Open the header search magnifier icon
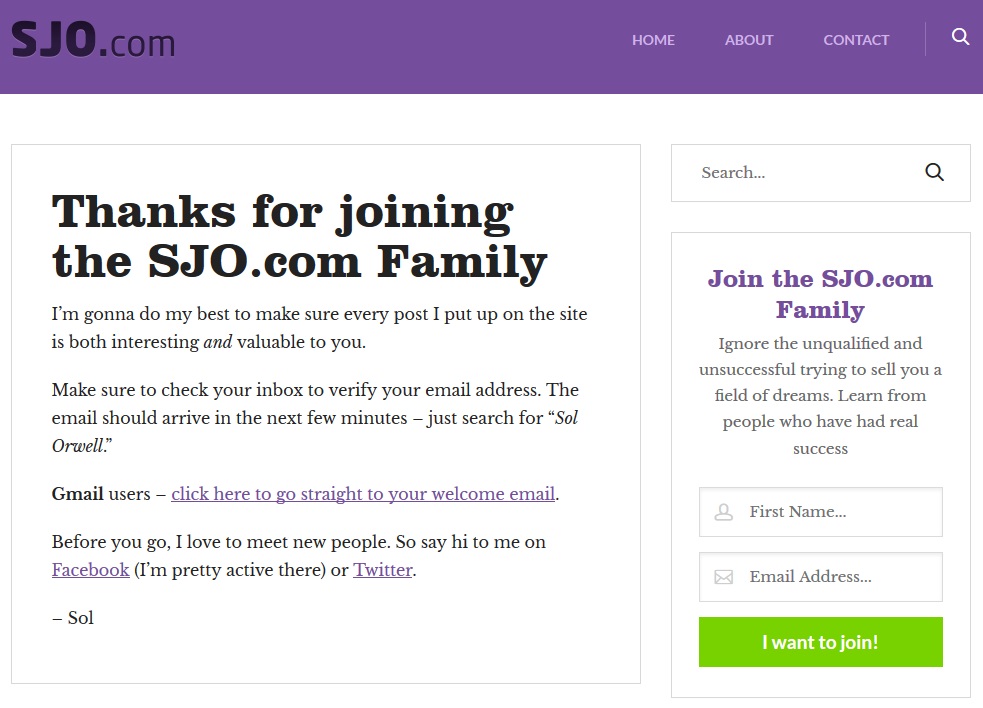The image size is (983, 708). [960, 36]
